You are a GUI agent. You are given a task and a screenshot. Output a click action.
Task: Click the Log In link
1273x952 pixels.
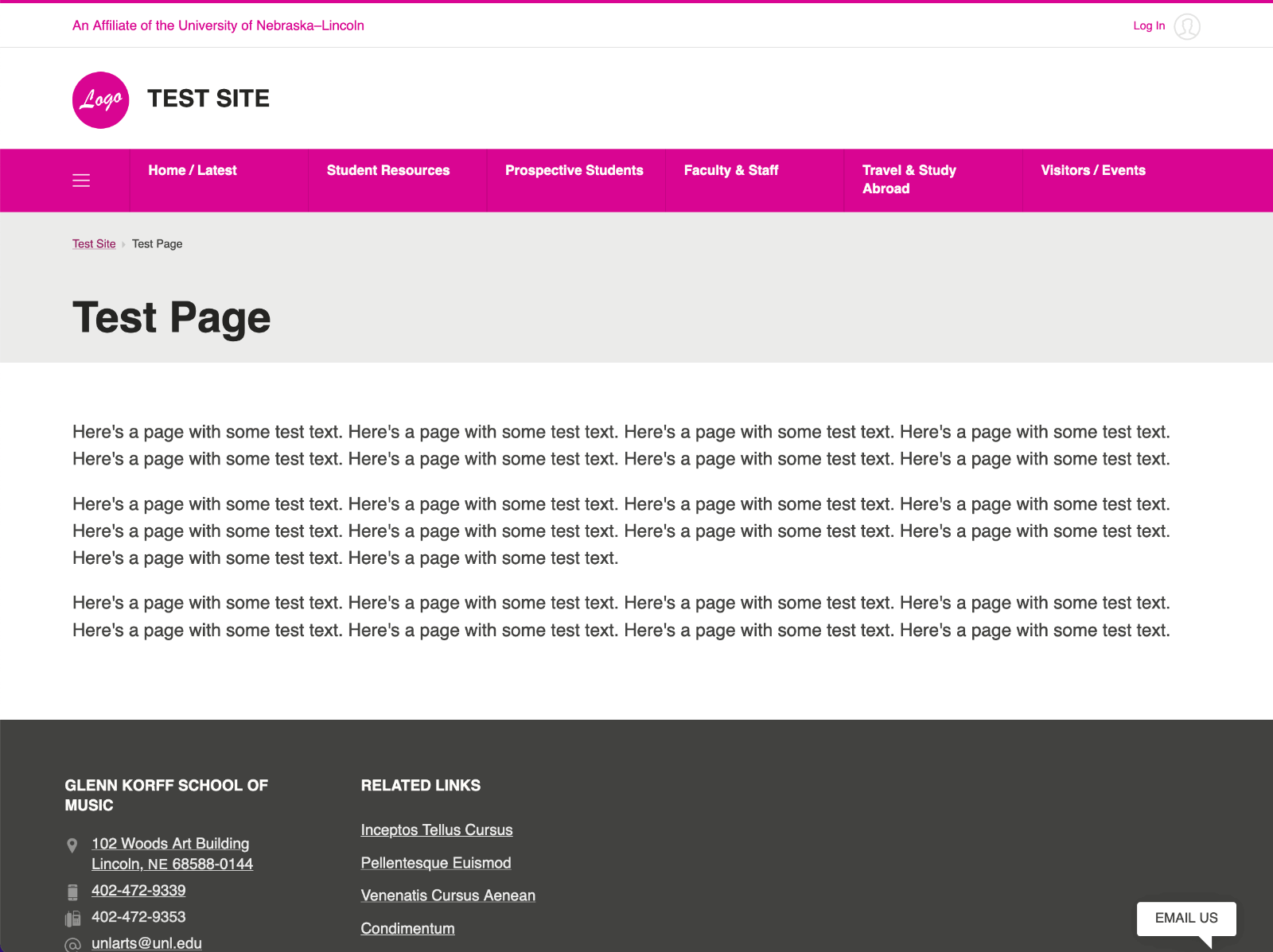coord(1148,25)
